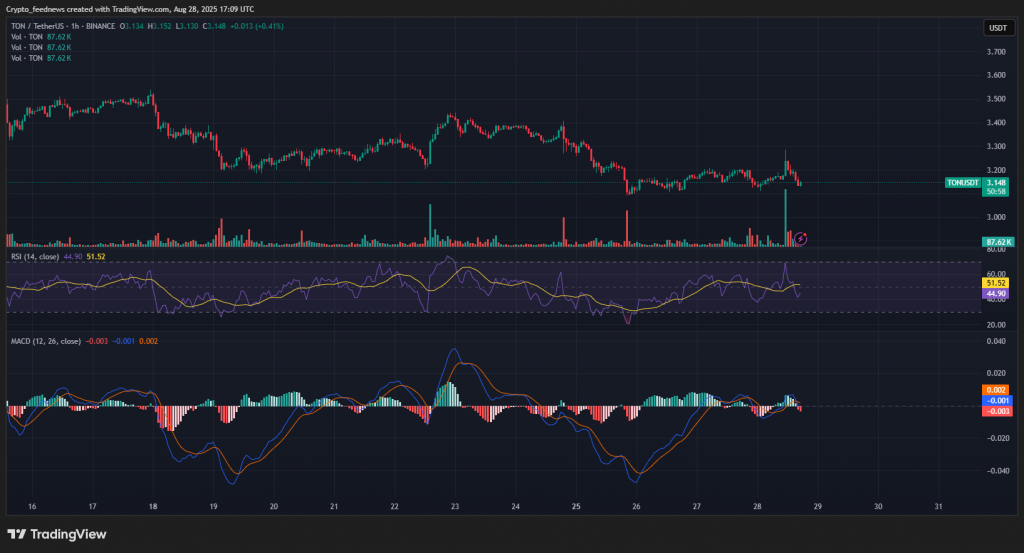Click the red -0.003 MACD histogram label
1024x553 pixels.
point(996,411)
